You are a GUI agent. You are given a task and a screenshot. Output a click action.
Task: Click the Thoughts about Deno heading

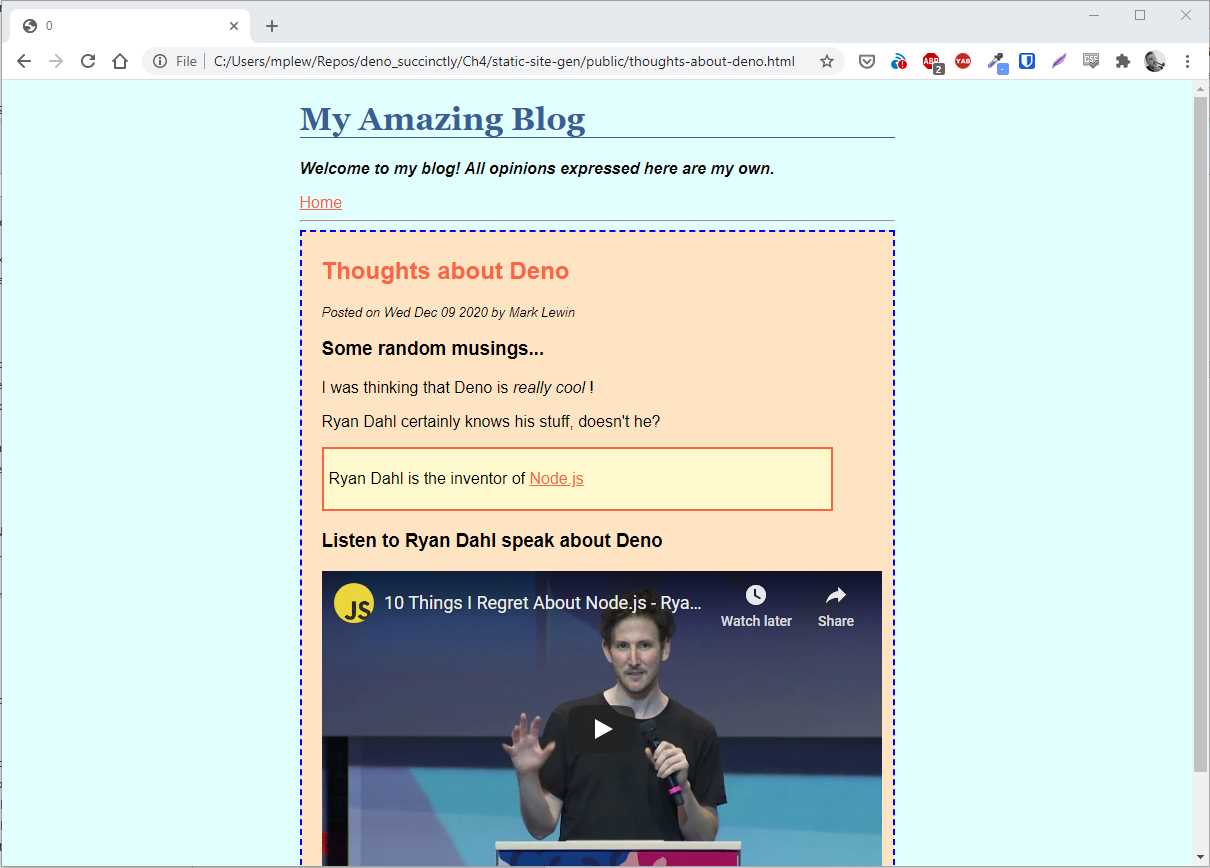[445, 271]
